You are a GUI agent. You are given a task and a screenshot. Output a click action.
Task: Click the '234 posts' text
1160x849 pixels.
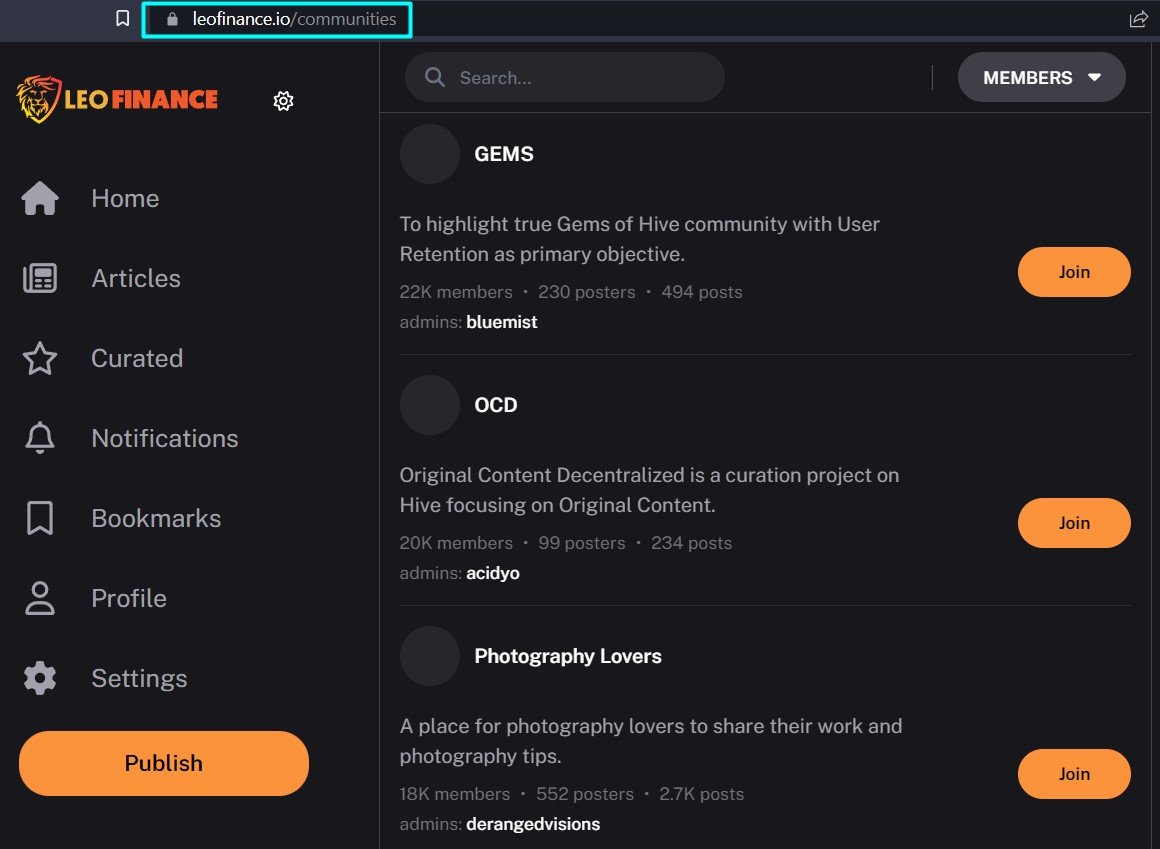point(692,543)
